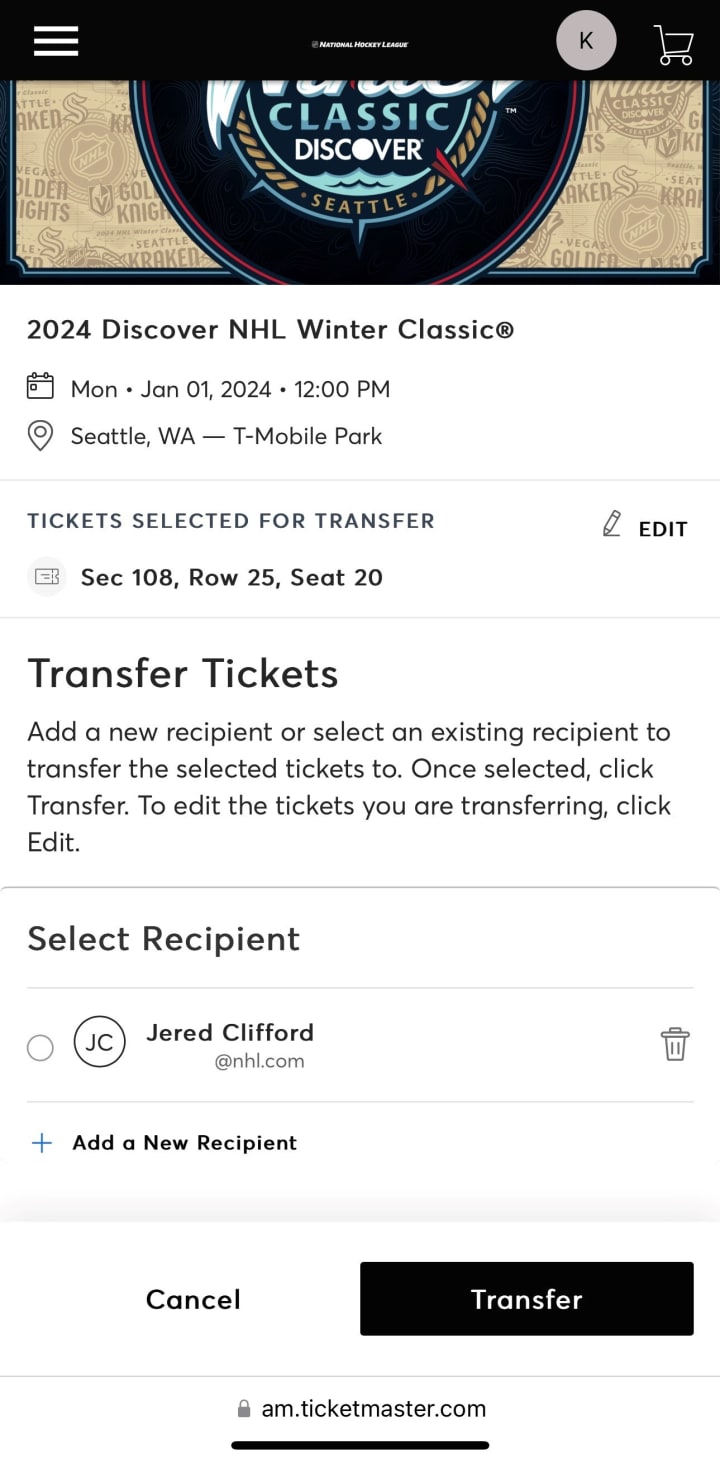This screenshot has height=1462, width=720.
Task: Click the Jered Clifford recipient name
Action: [x=230, y=1032]
